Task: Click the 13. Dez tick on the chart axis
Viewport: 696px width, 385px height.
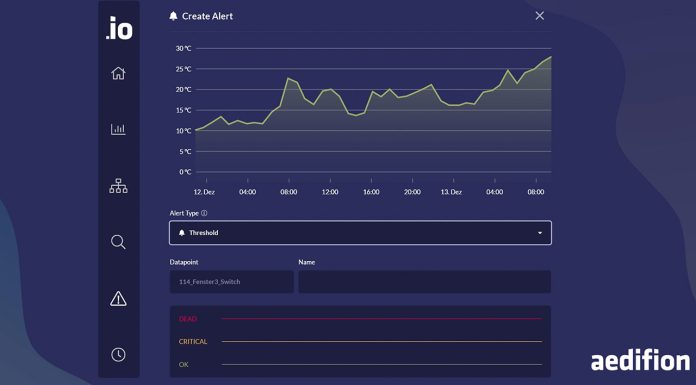Action: tap(451, 192)
